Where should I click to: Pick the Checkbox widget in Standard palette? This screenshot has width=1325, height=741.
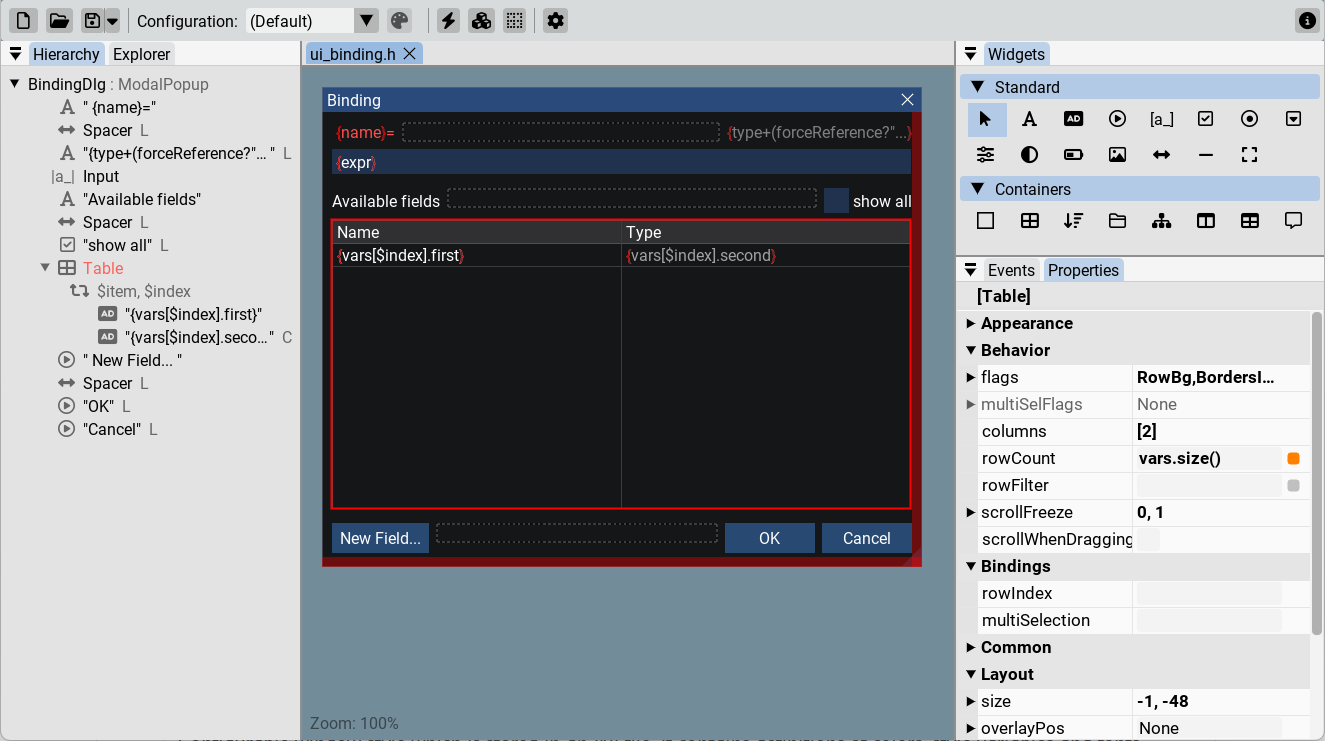coord(1205,119)
